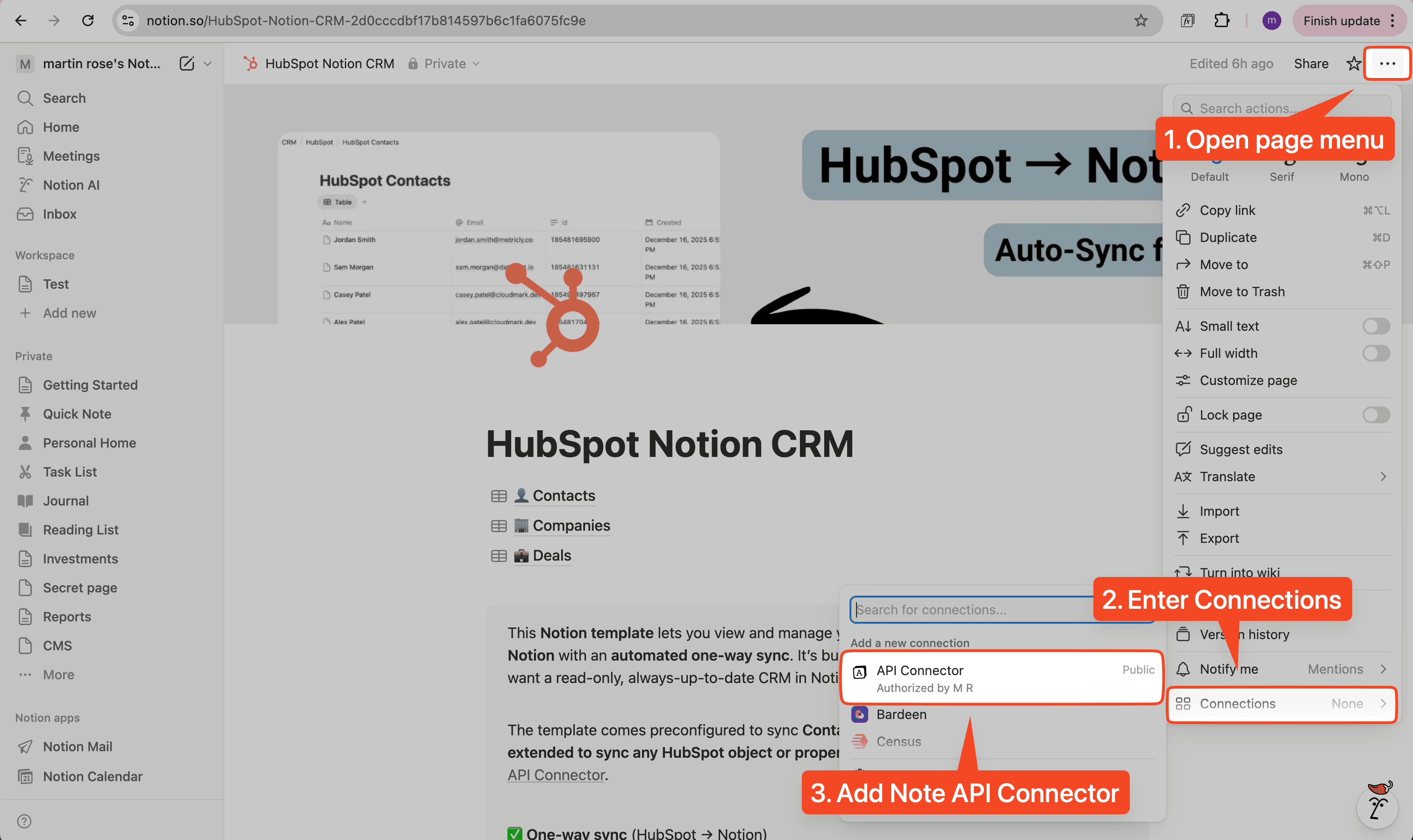Viewport: 1413px width, 840px height.
Task: Turn on Lock page
Action: click(1376, 414)
